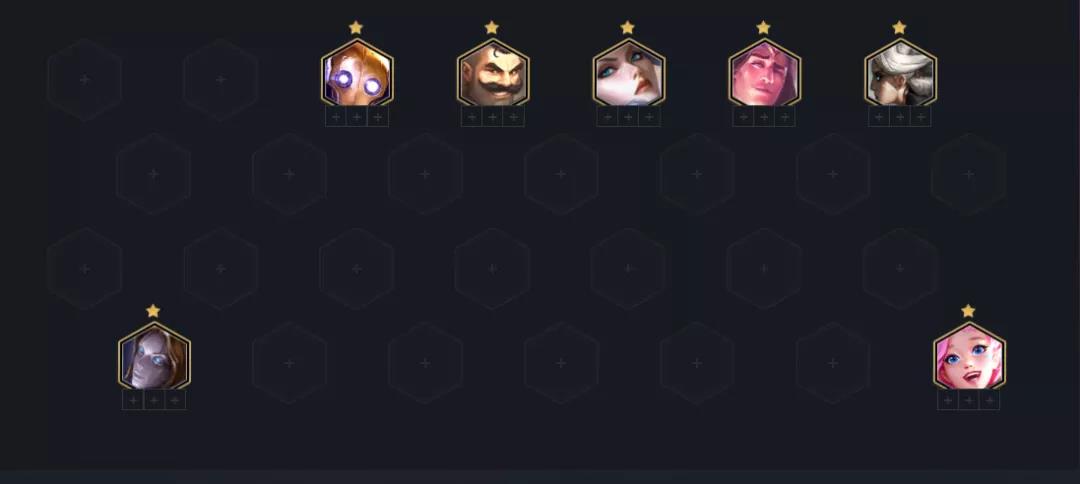Select the mustached bearded champion portrait
Viewport: 1080px width, 484px height.
[x=492, y=74]
